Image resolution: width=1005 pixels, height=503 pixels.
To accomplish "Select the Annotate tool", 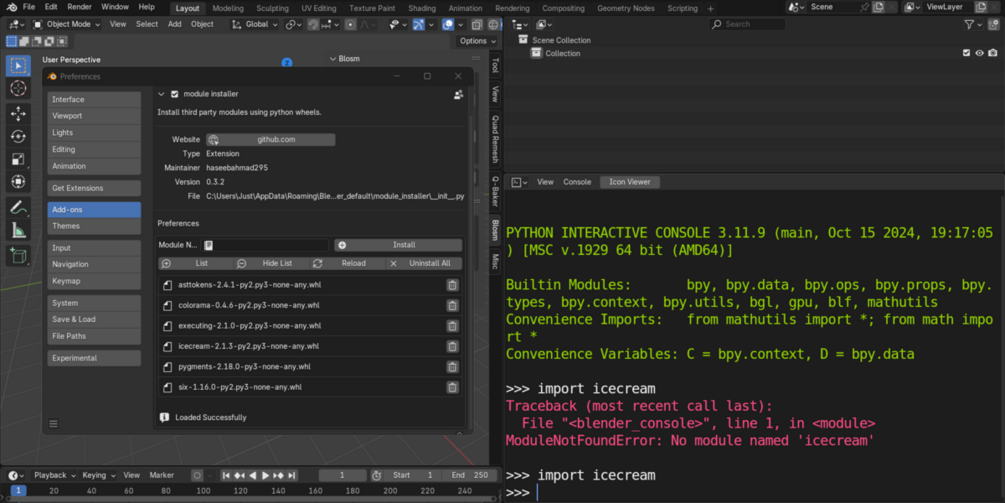I will [18, 208].
